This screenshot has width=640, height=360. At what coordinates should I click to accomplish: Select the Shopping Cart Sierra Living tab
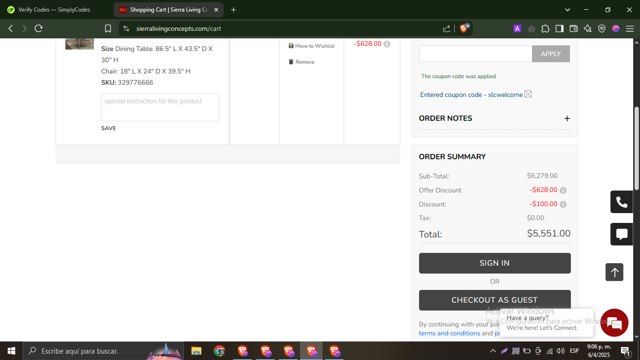(168, 10)
